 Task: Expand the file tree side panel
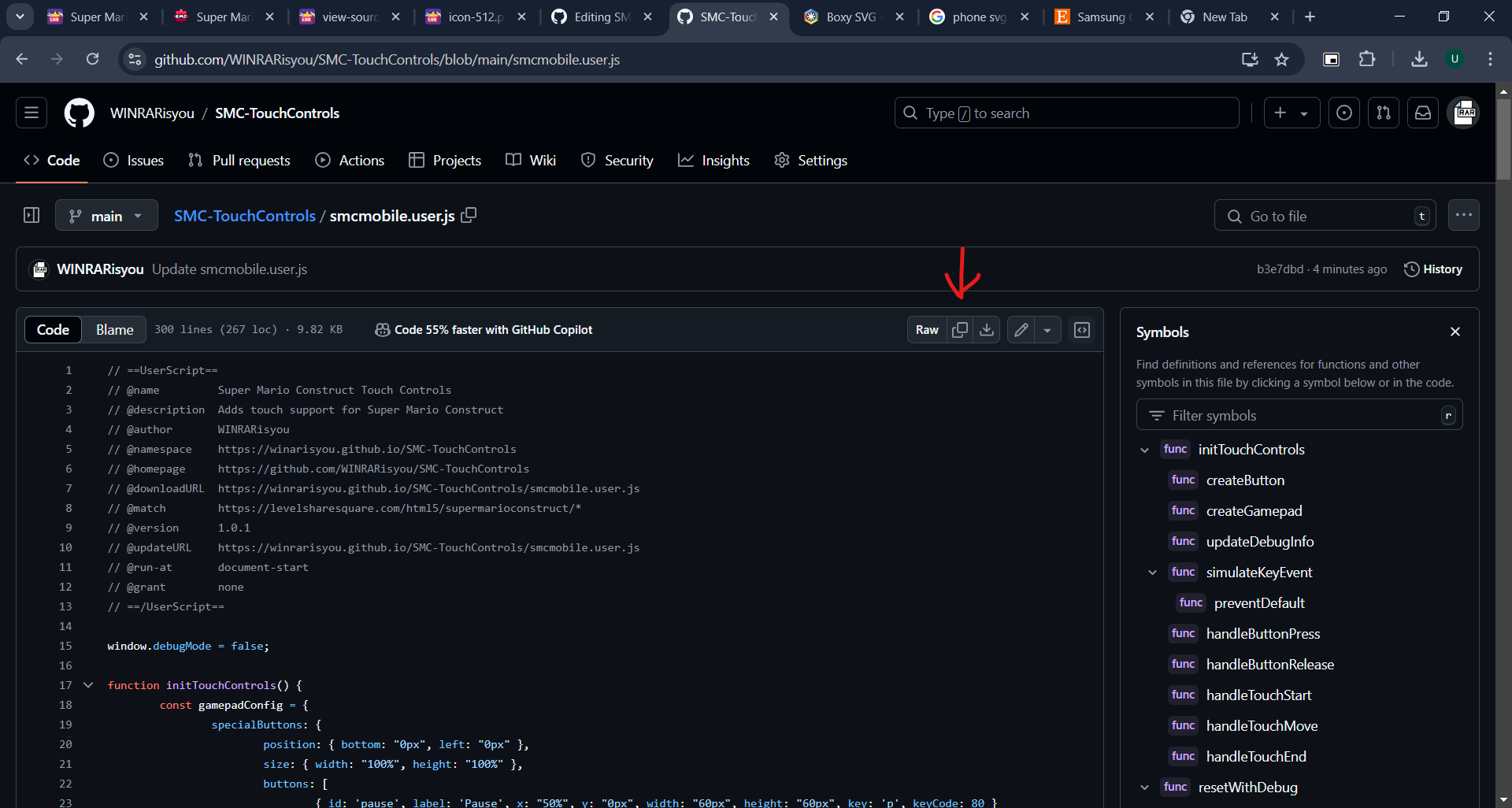coord(31,215)
